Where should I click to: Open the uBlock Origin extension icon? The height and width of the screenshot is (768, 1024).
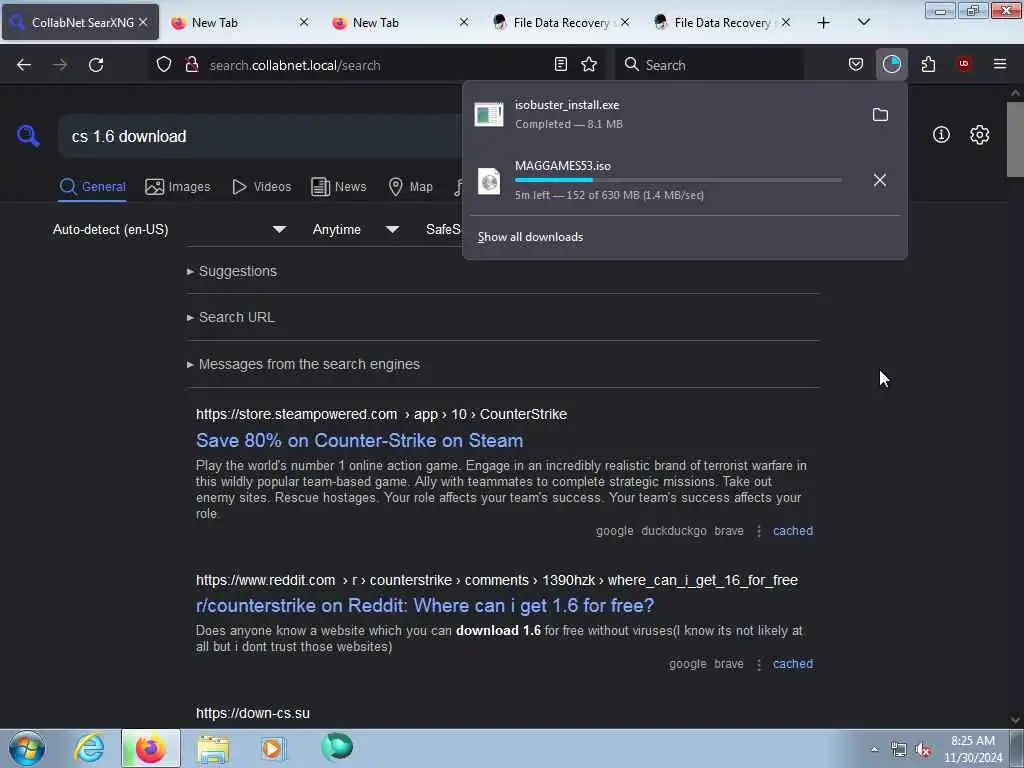tap(964, 64)
